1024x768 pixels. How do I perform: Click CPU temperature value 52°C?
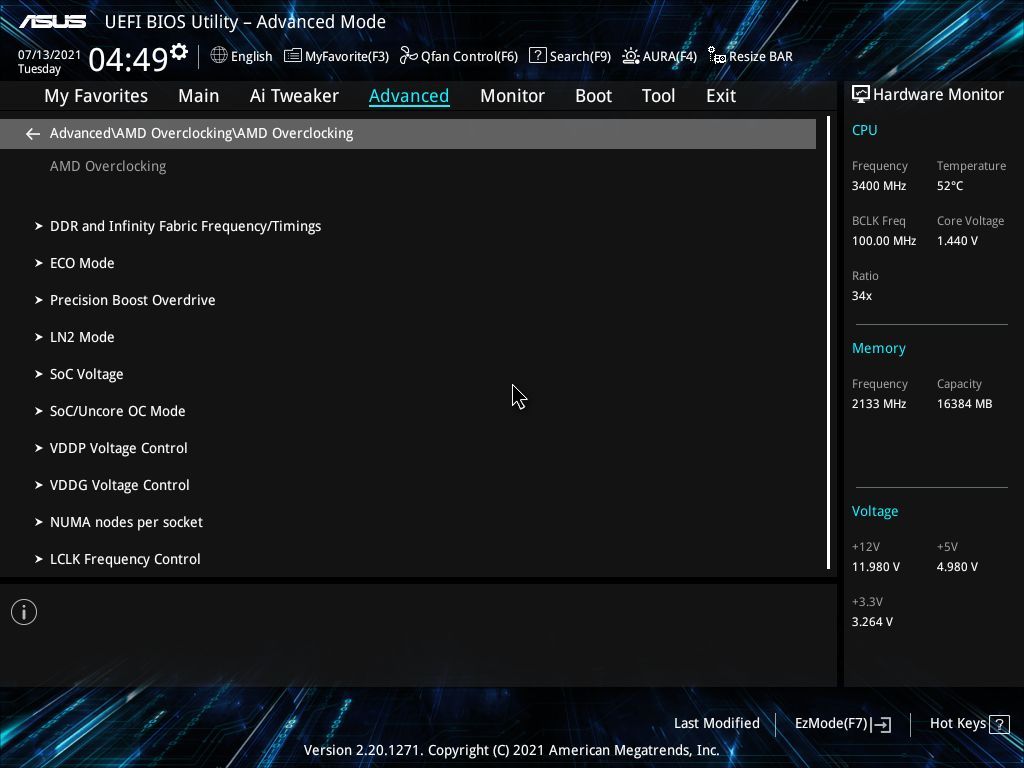950,186
